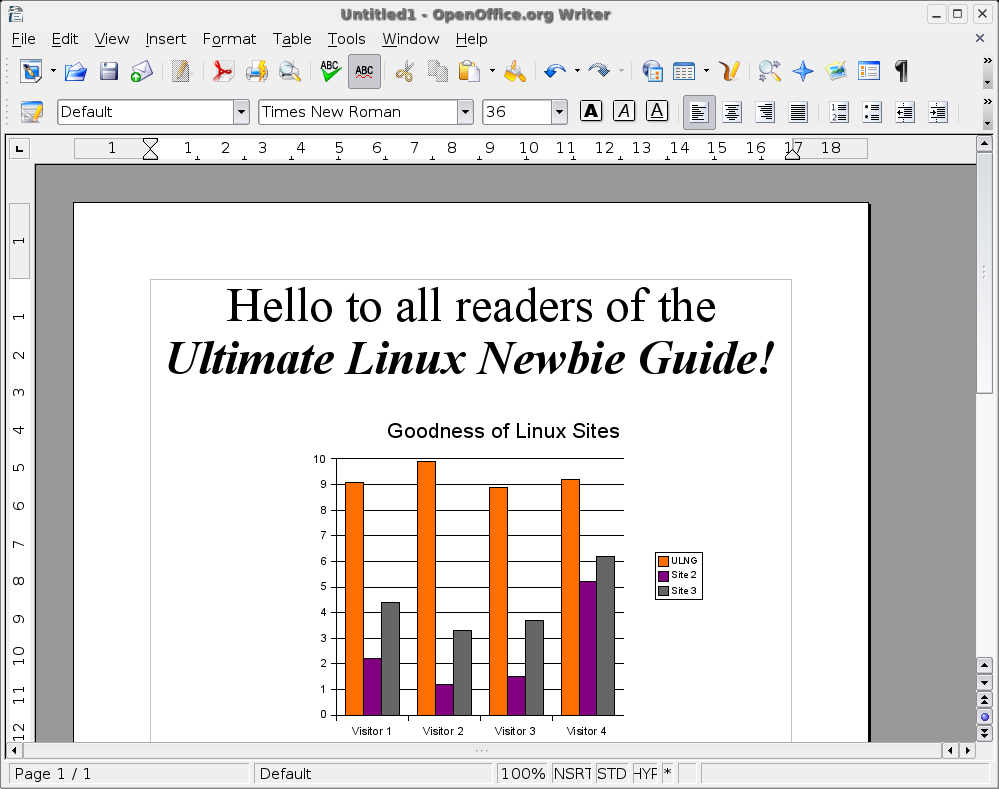This screenshot has height=789, width=999.
Task: Click the 100% zoom status field
Action: (522, 773)
